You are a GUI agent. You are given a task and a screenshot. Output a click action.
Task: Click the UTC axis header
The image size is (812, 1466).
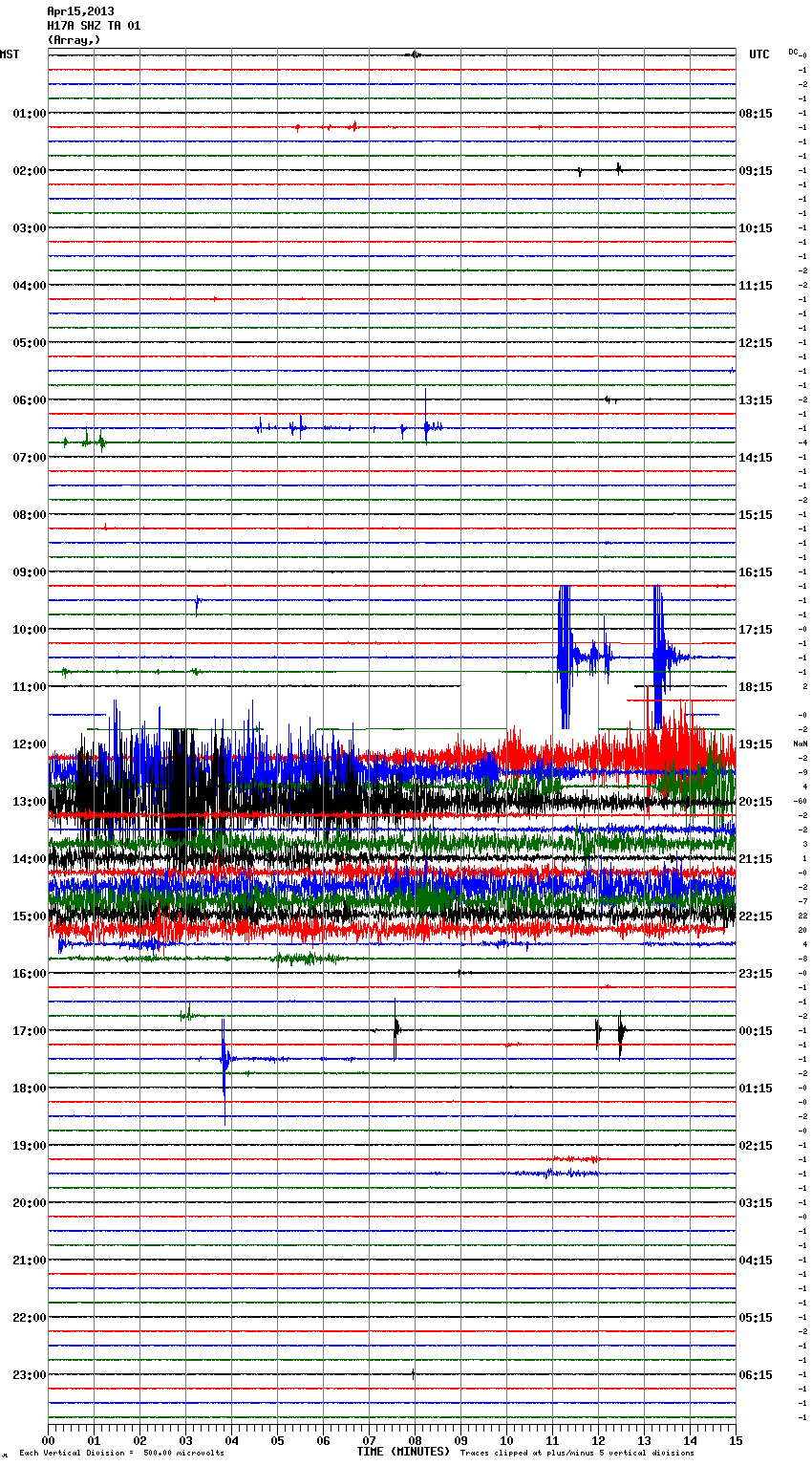coord(759,54)
